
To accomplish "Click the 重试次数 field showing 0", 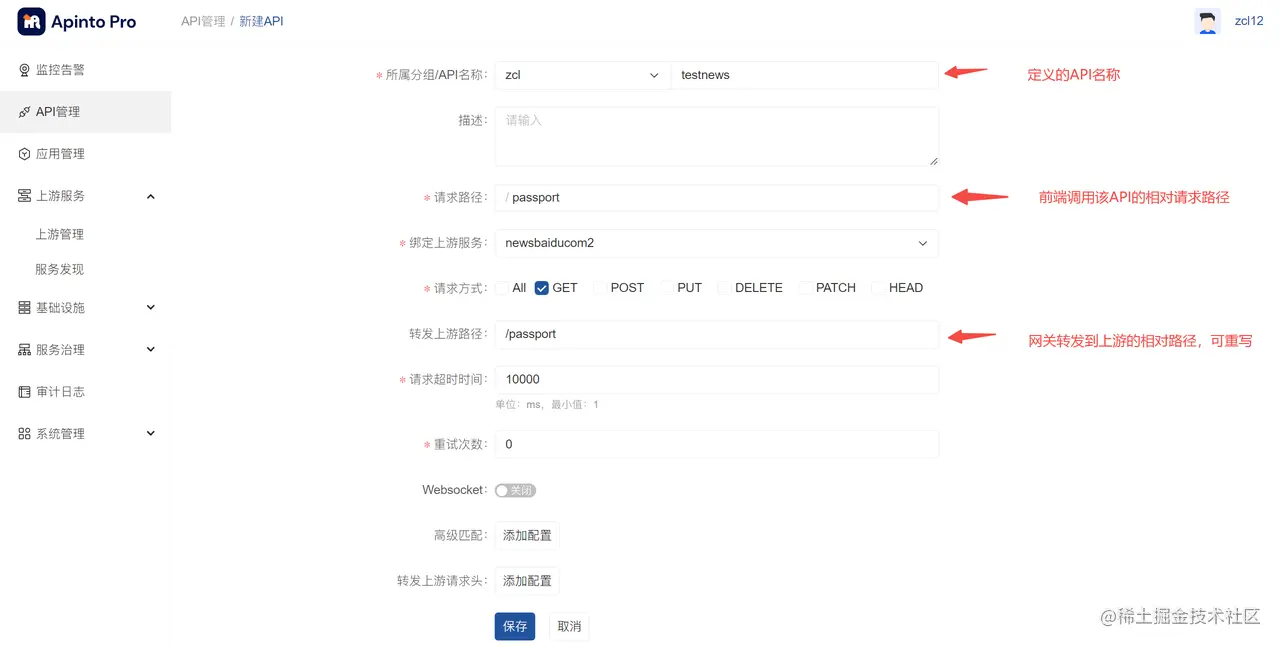I will (717, 444).
